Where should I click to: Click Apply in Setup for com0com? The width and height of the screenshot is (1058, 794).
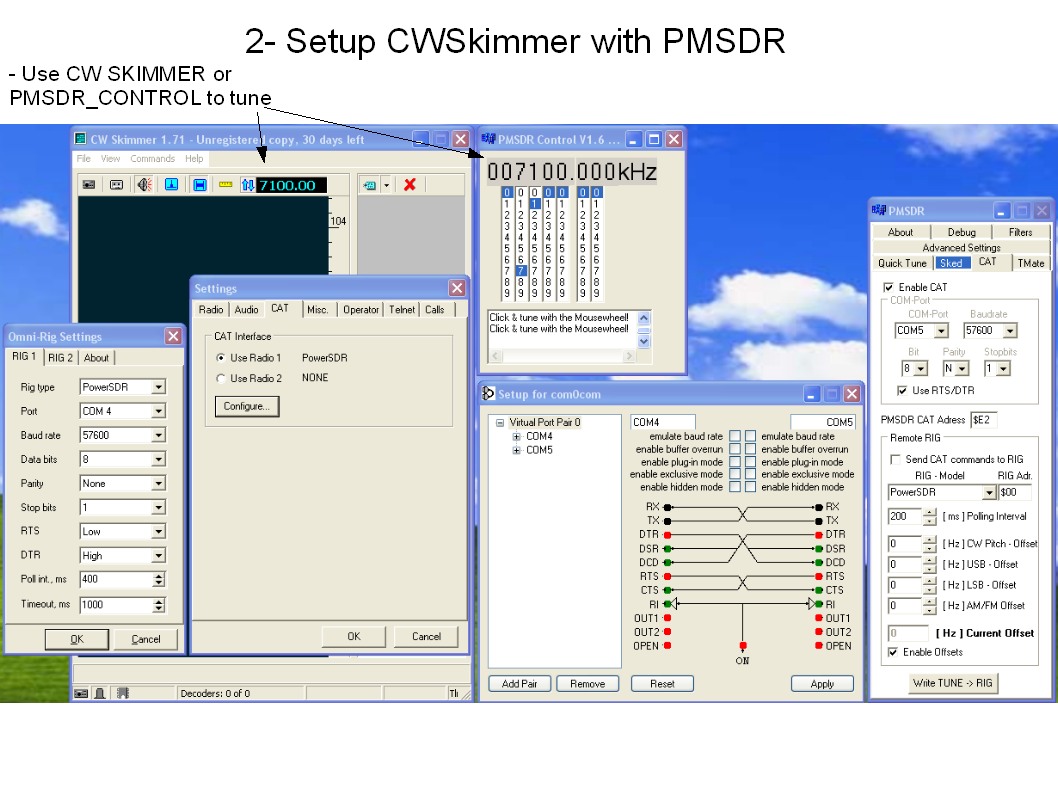823,683
